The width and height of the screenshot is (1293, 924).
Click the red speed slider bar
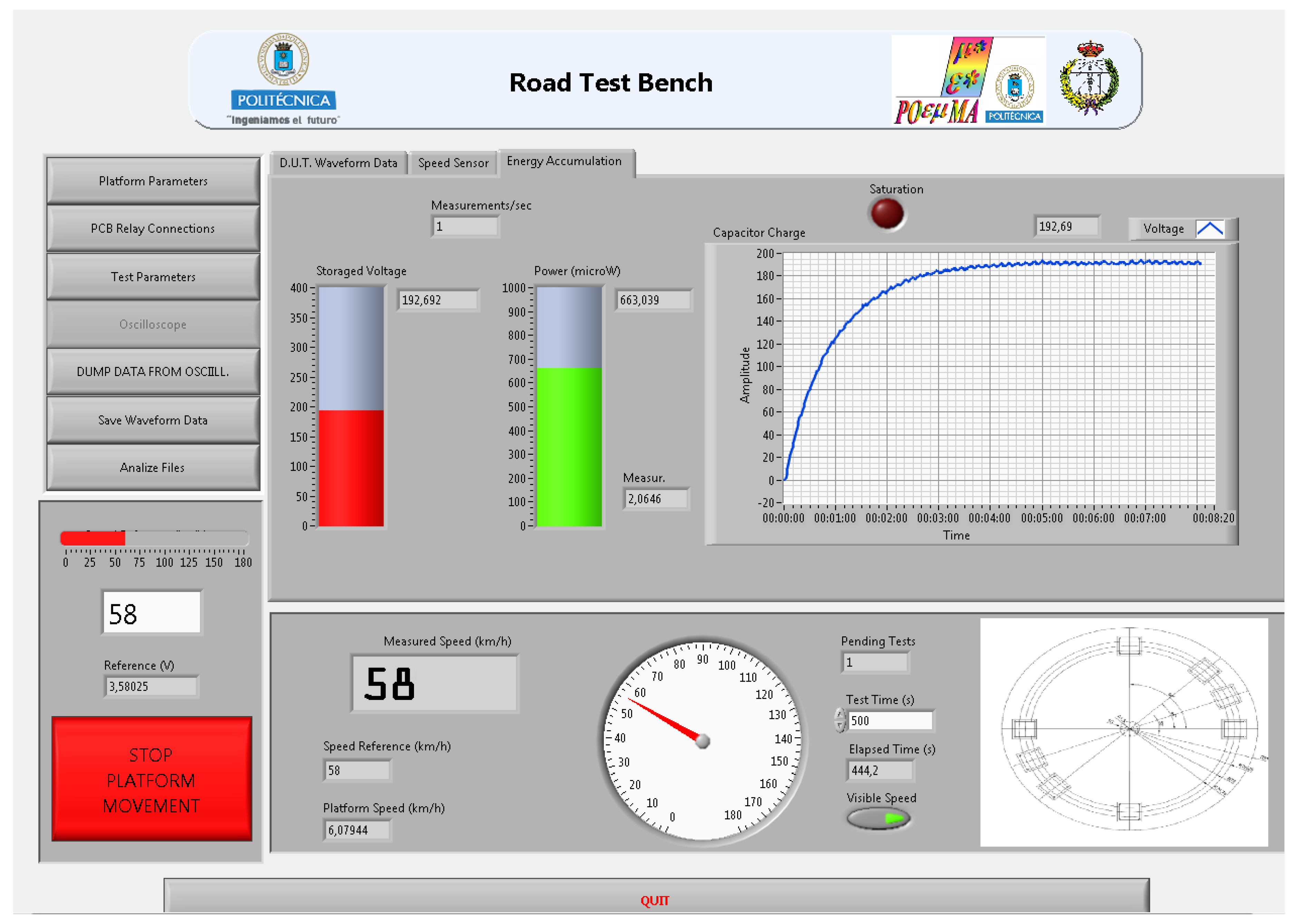(x=93, y=538)
